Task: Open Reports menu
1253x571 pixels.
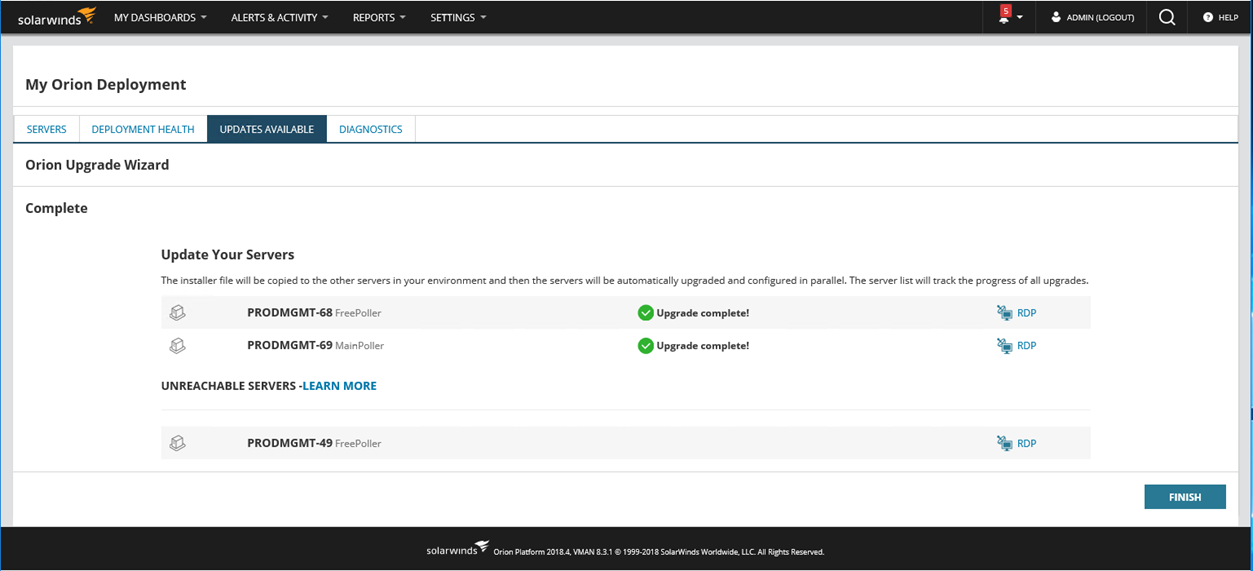Action: click(x=379, y=17)
